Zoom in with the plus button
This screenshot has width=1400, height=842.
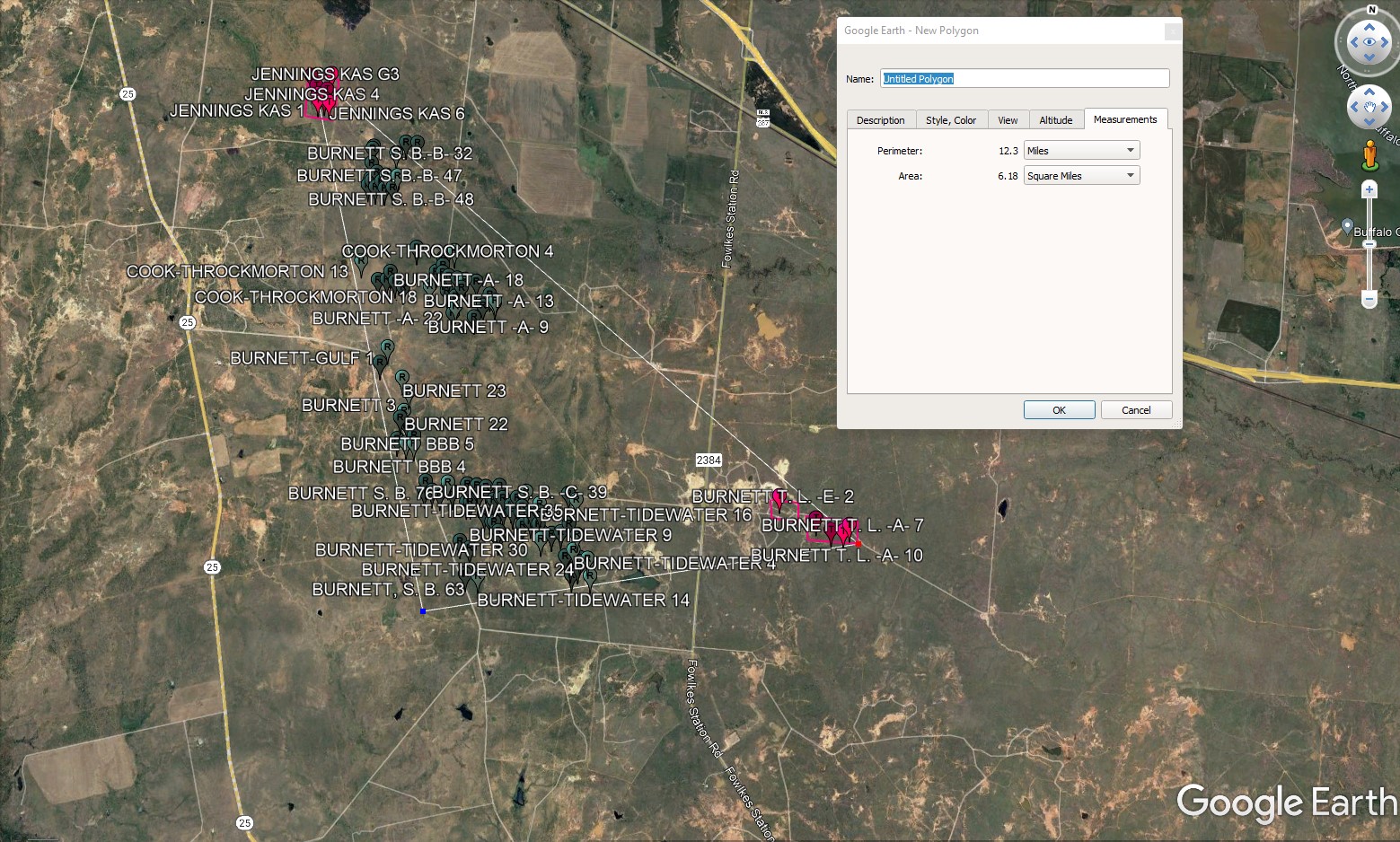point(1369,189)
